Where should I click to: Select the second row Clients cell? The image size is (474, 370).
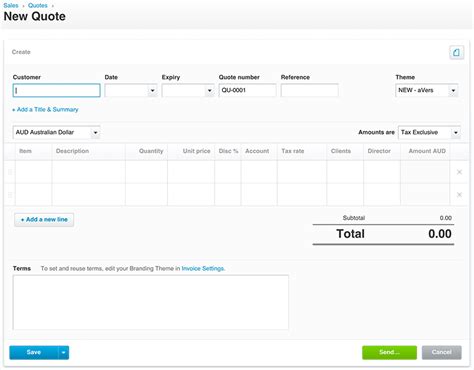tap(345, 195)
